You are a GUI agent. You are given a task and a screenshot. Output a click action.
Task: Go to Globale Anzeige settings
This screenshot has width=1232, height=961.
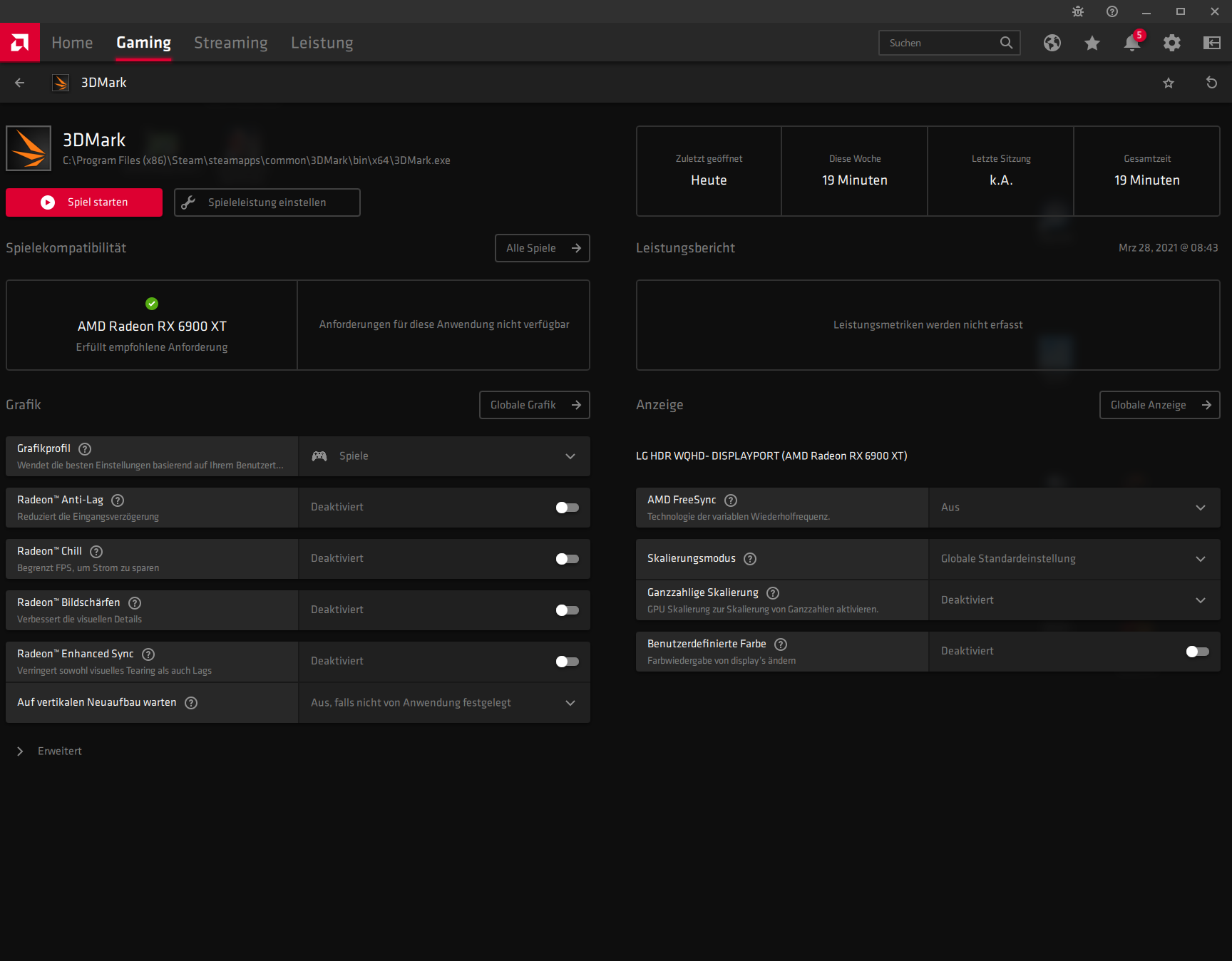point(1160,405)
